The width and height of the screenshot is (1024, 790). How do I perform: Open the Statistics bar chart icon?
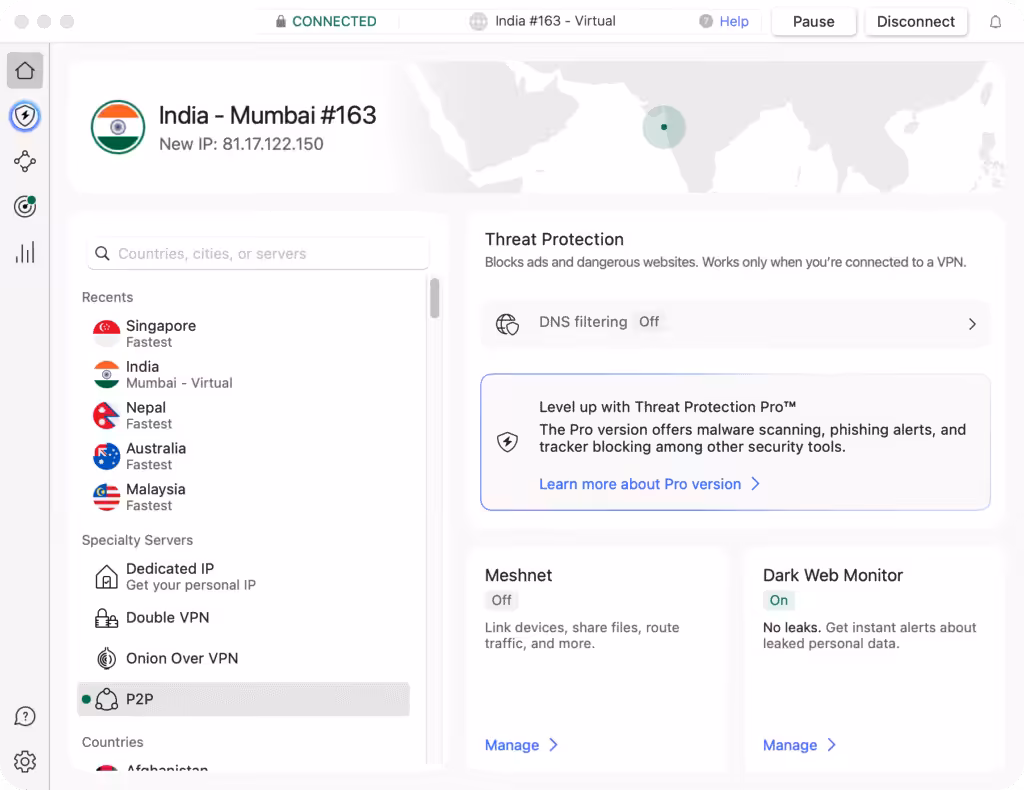[x=25, y=252]
